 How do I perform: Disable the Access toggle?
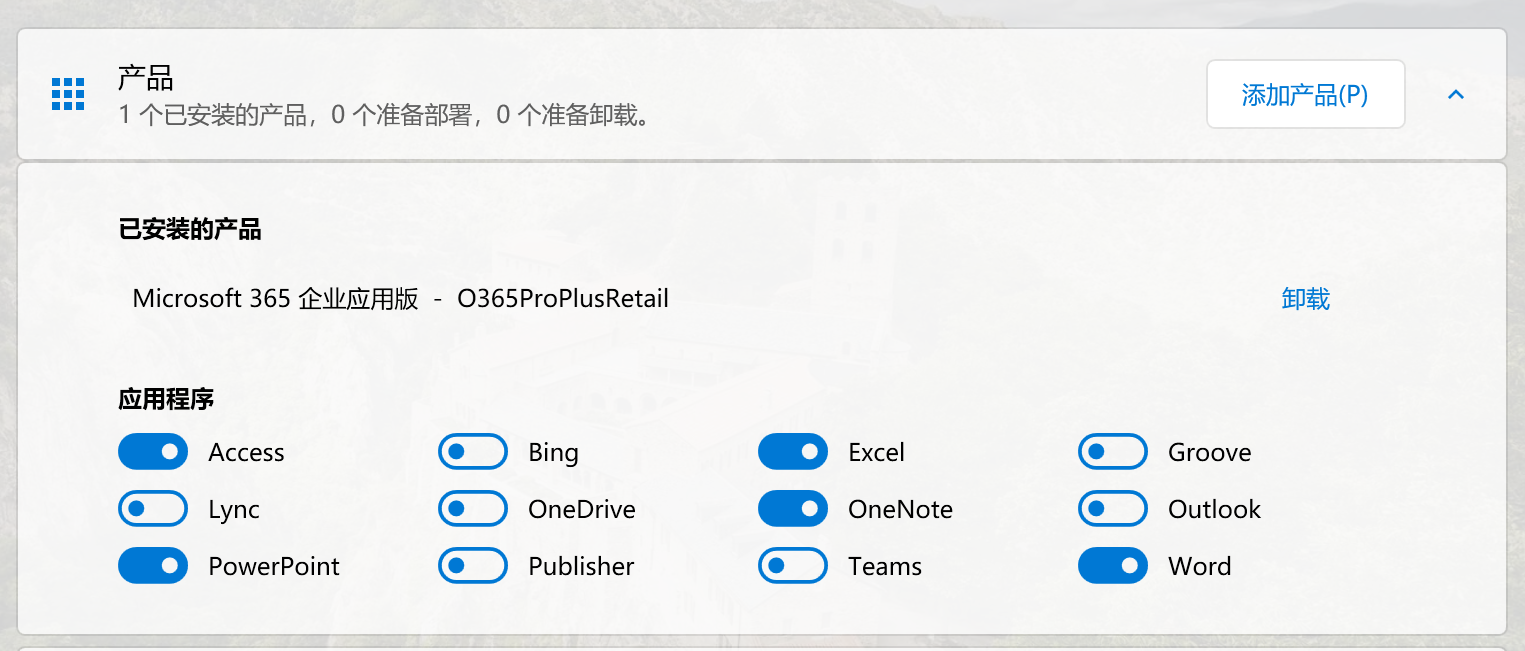coord(153,452)
